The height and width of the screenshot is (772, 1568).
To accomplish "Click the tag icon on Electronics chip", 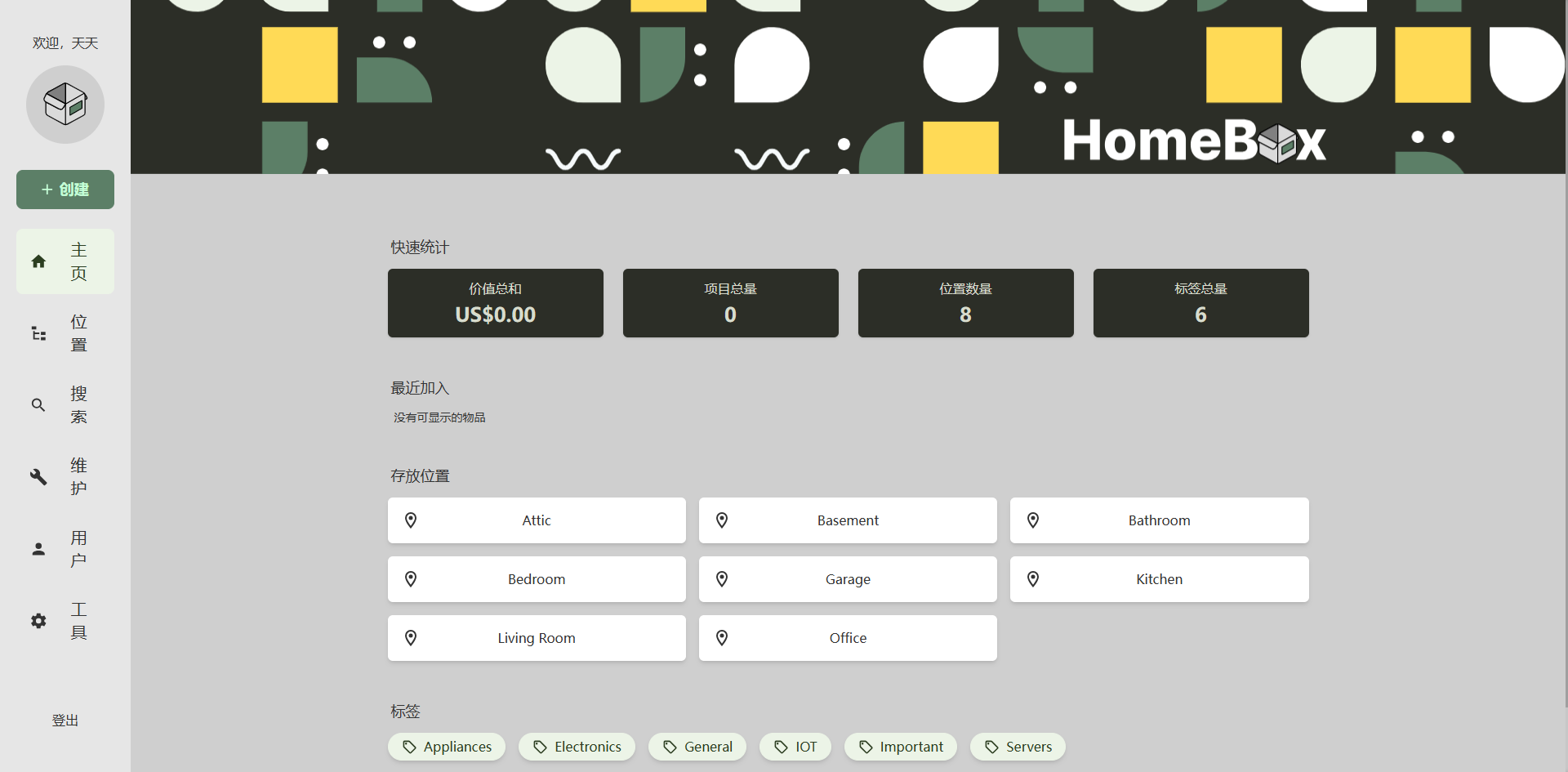I will pyautogui.click(x=540, y=747).
